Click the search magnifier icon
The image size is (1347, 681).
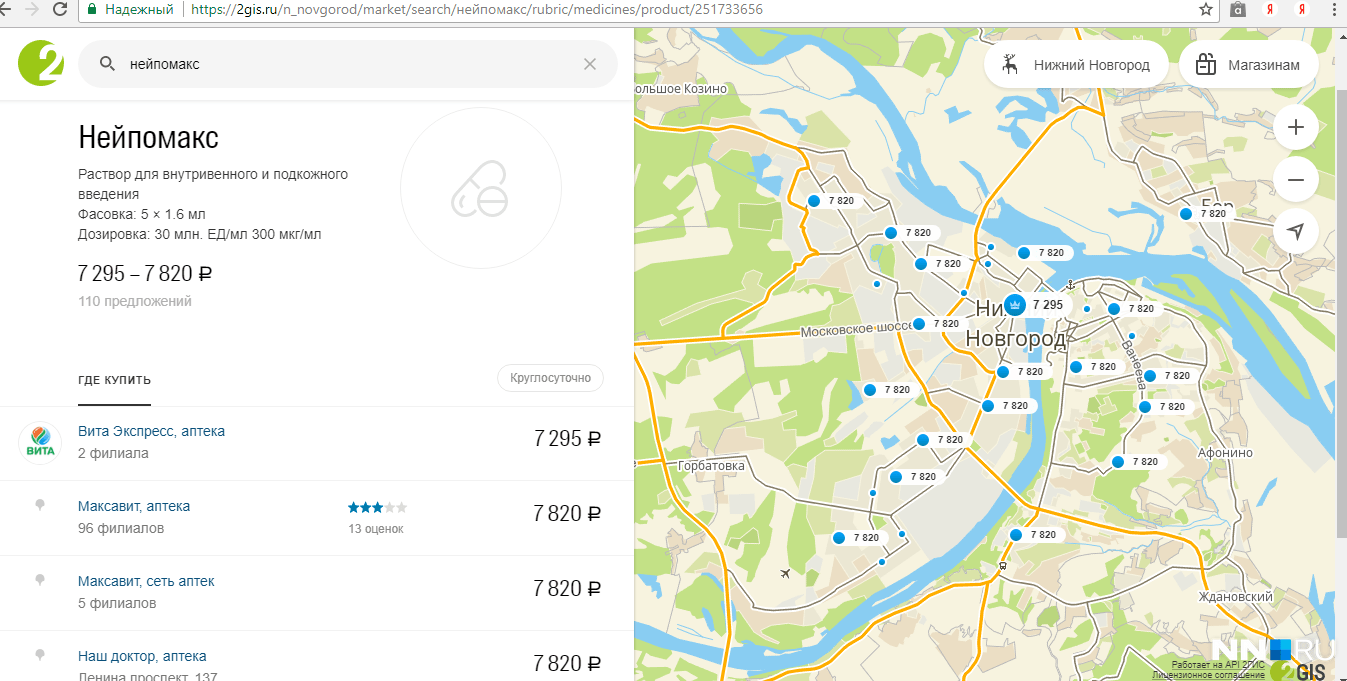(x=107, y=64)
